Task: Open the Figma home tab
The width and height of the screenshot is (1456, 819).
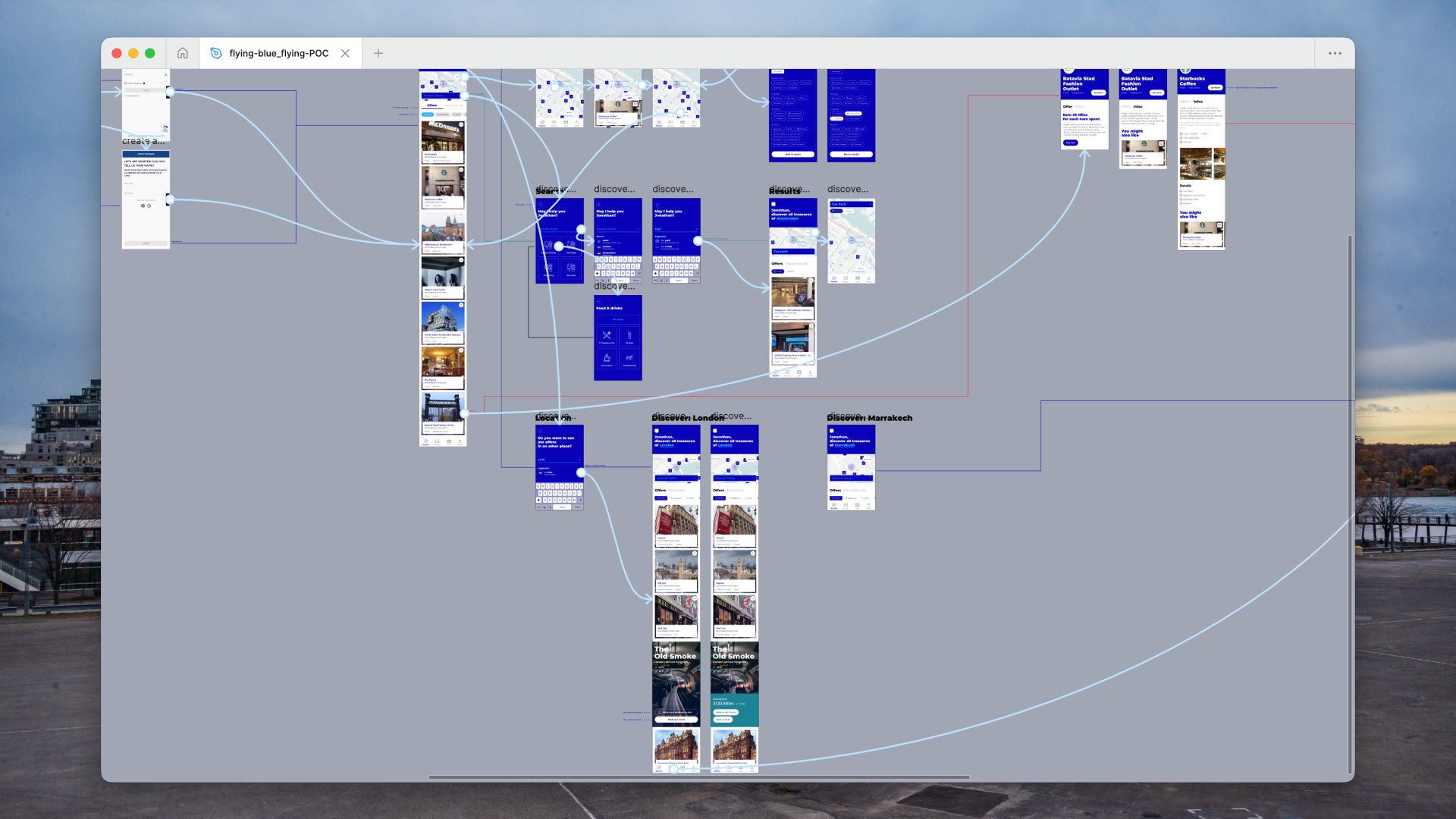Action: click(x=183, y=53)
